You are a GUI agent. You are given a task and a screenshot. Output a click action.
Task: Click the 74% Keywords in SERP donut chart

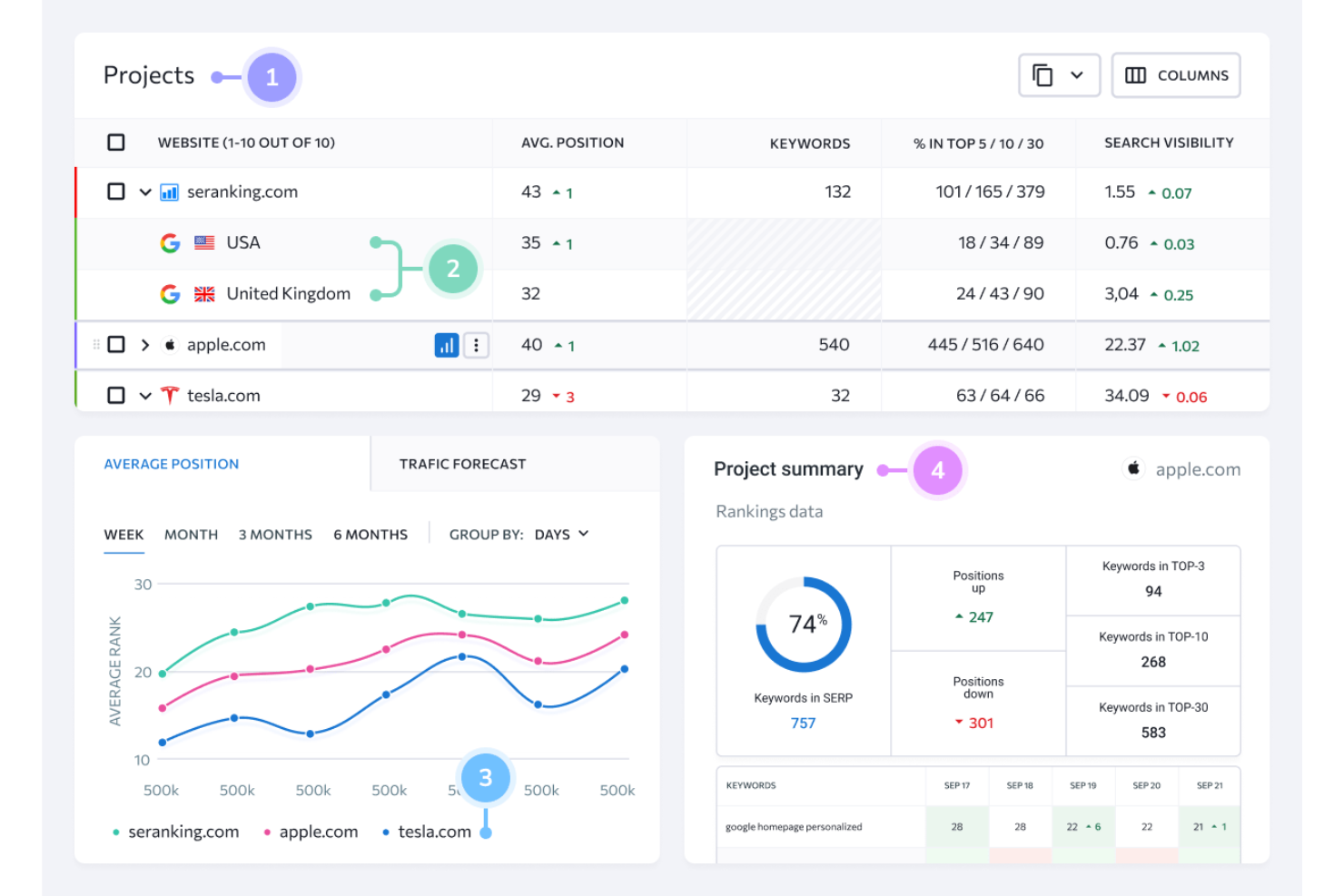[804, 625]
